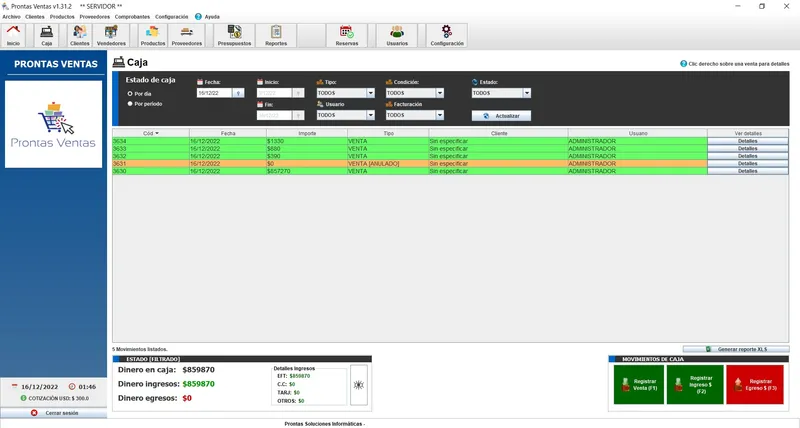Open the Productos toolbar icon
This screenshot has height=428, width=800.
[153, 35]
